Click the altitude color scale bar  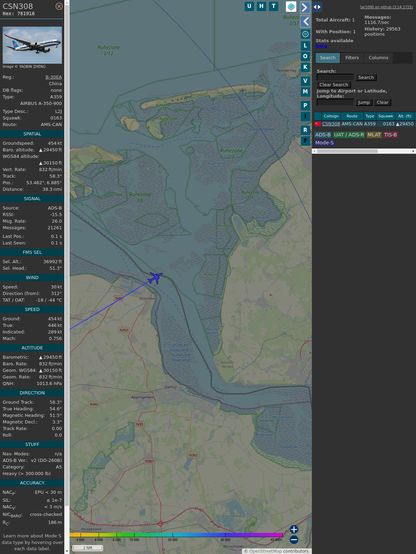pyautogui.click(x=176, y=535)
